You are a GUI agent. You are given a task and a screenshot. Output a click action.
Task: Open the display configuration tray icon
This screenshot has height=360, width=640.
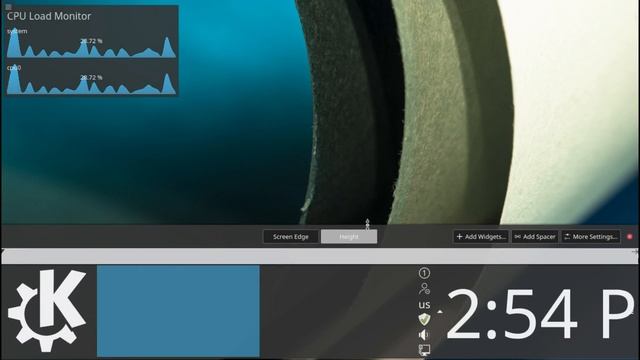[424, 350]
